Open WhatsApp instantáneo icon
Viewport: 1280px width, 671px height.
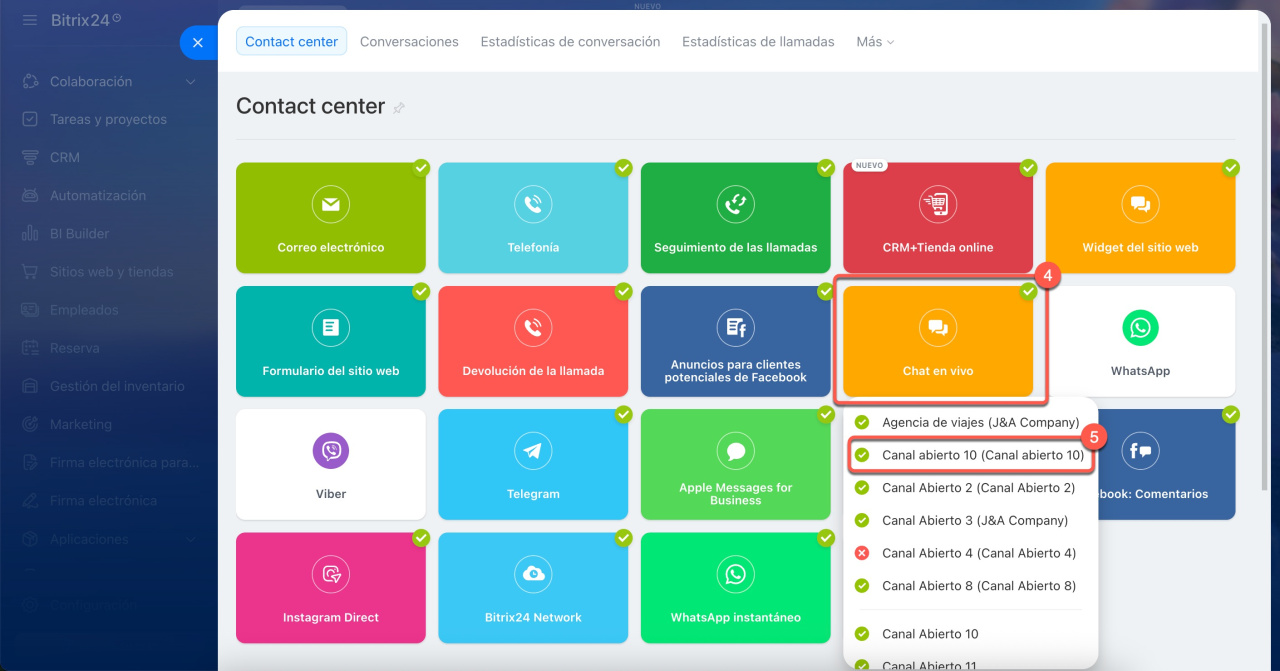coord(736,574)
